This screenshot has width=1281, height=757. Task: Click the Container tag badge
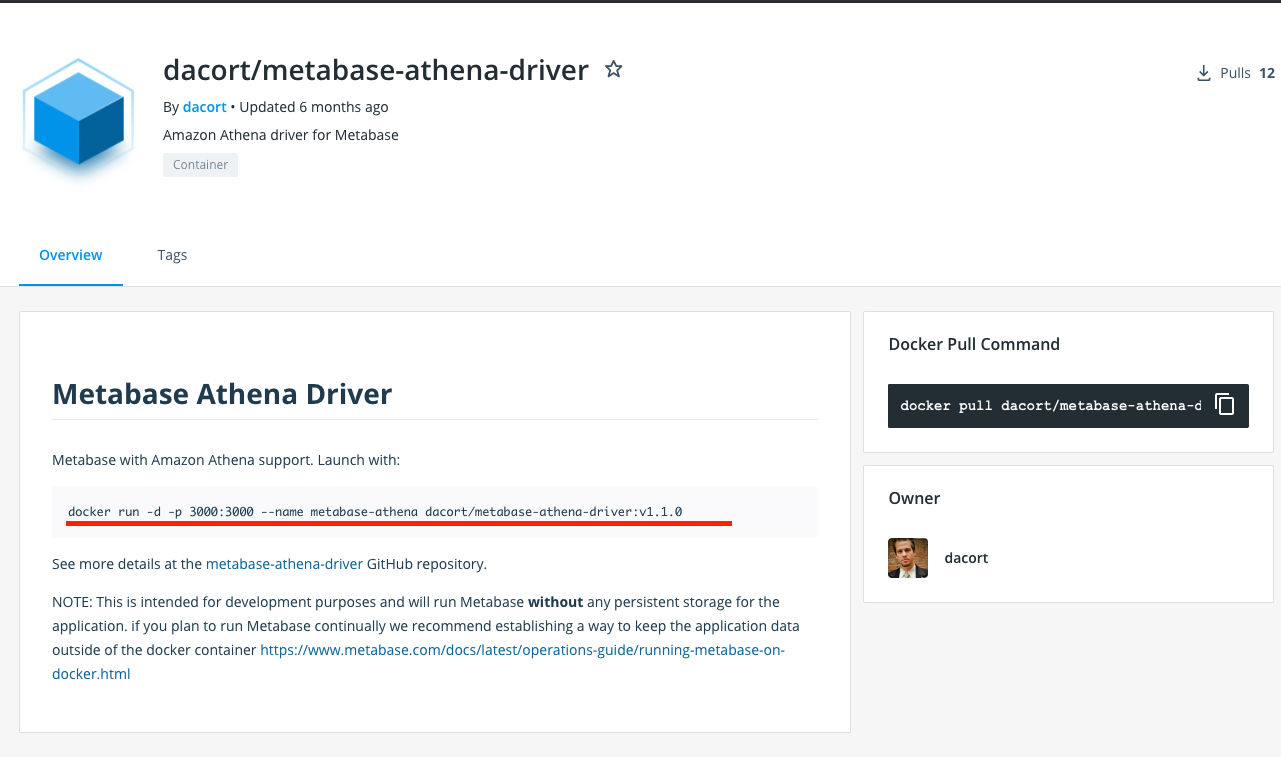(201, 165)
